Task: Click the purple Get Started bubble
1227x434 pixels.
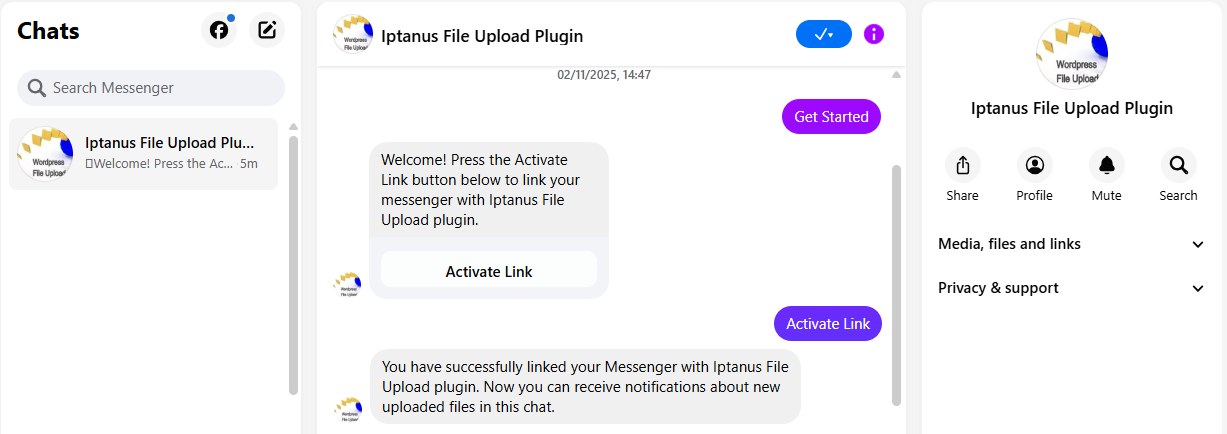Action: 831,117
